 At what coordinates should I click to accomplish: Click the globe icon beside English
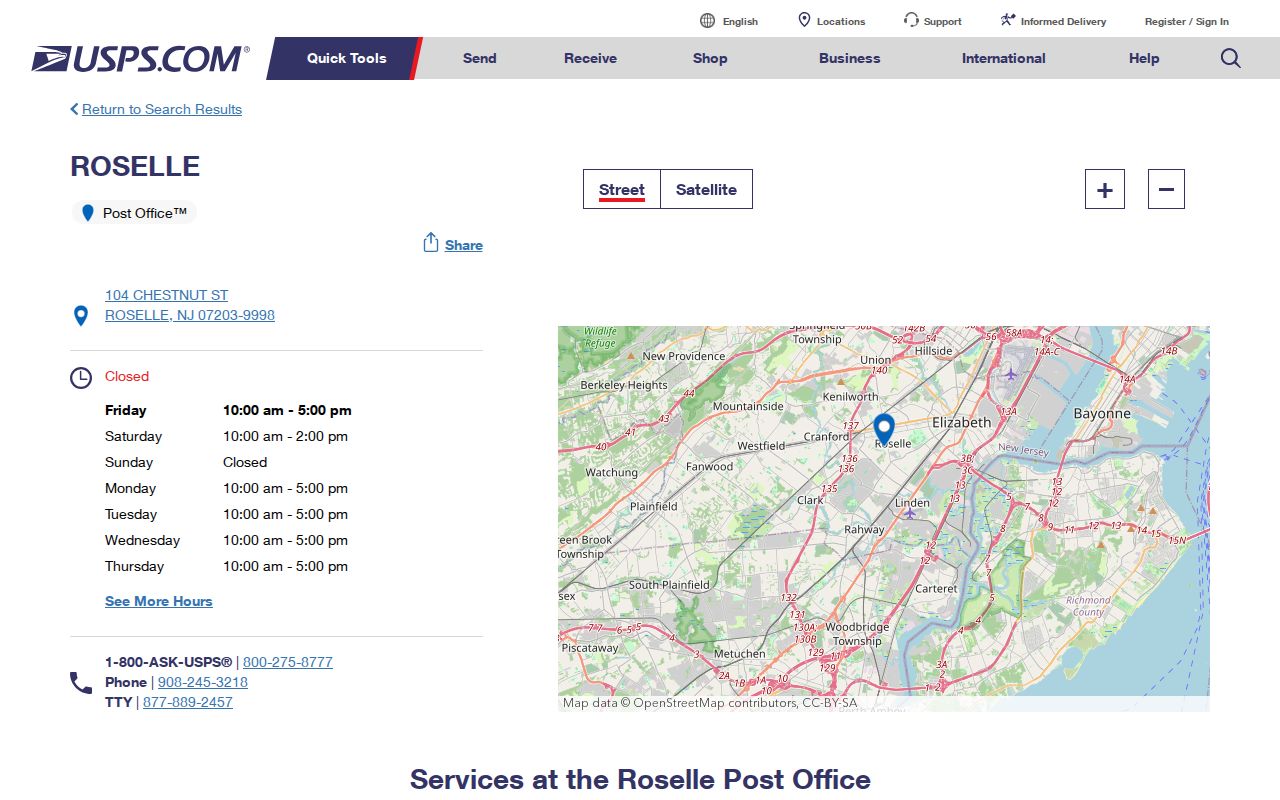[707, 21]
